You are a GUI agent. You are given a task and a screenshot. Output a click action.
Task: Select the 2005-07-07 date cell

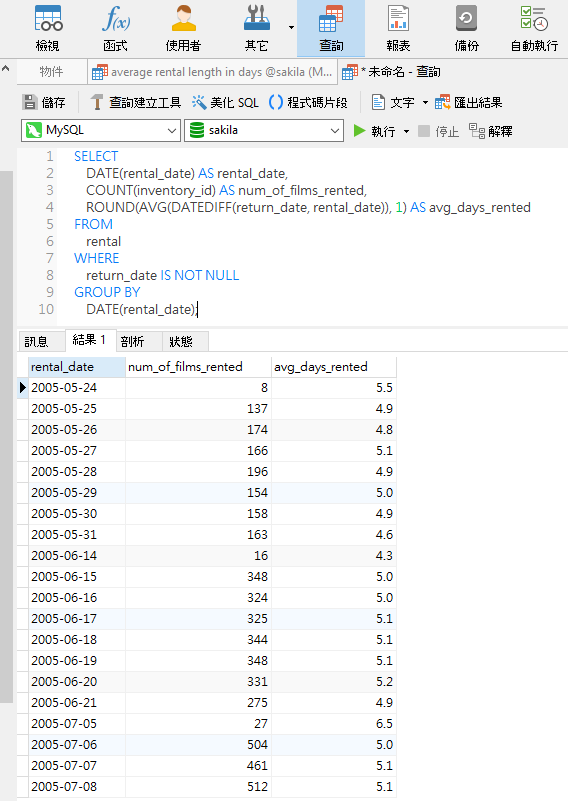click(x=77, y=765)
